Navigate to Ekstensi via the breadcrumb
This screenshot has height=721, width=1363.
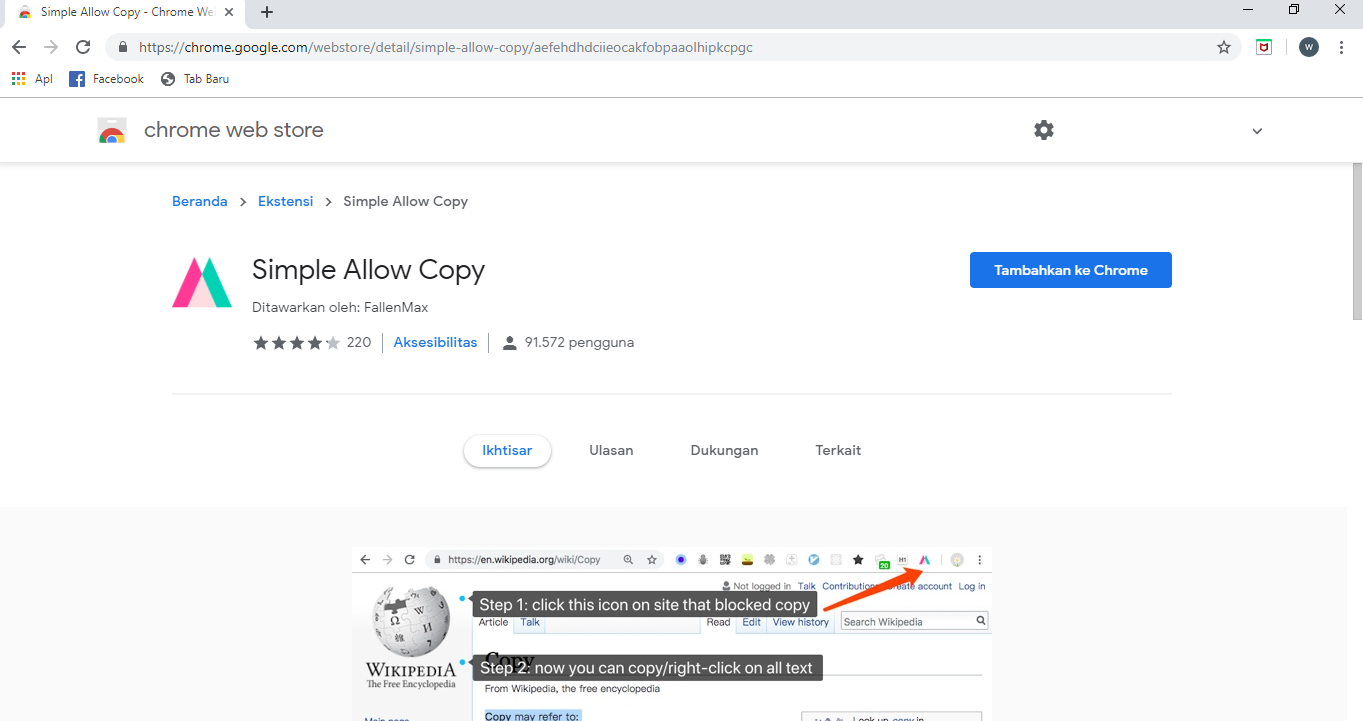point(285,200)
